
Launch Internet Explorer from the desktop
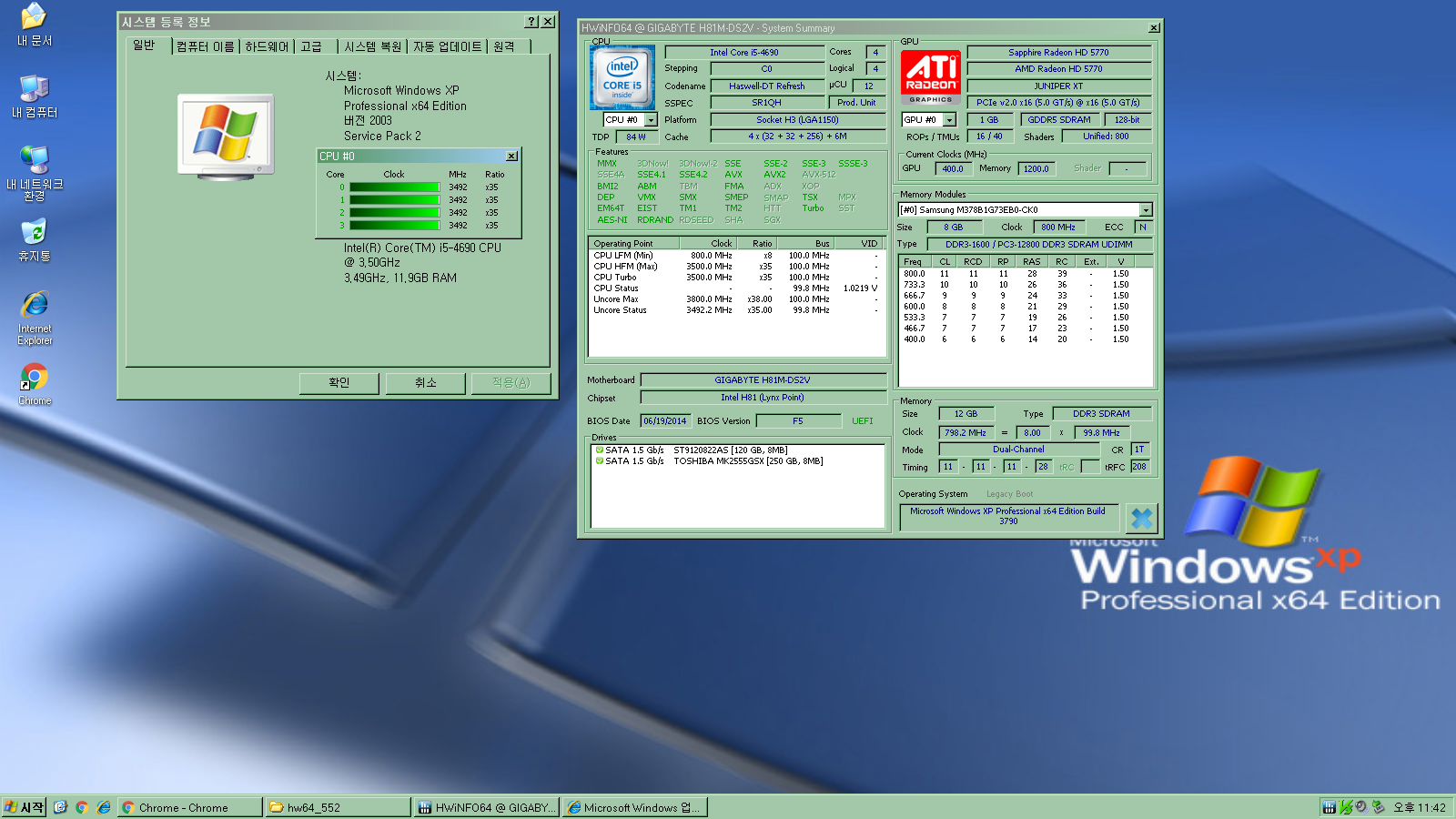[x=35, y=318]
